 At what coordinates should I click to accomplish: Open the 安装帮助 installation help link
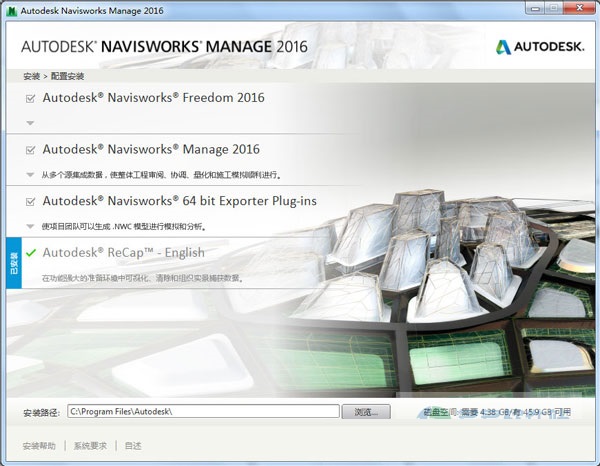pos(39,446)
